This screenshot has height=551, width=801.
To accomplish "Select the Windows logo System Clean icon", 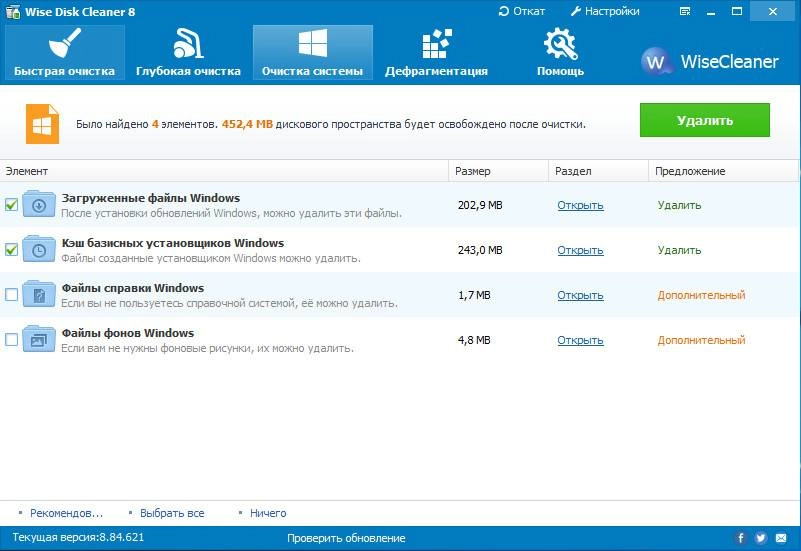I will click(x=313, y=43).
